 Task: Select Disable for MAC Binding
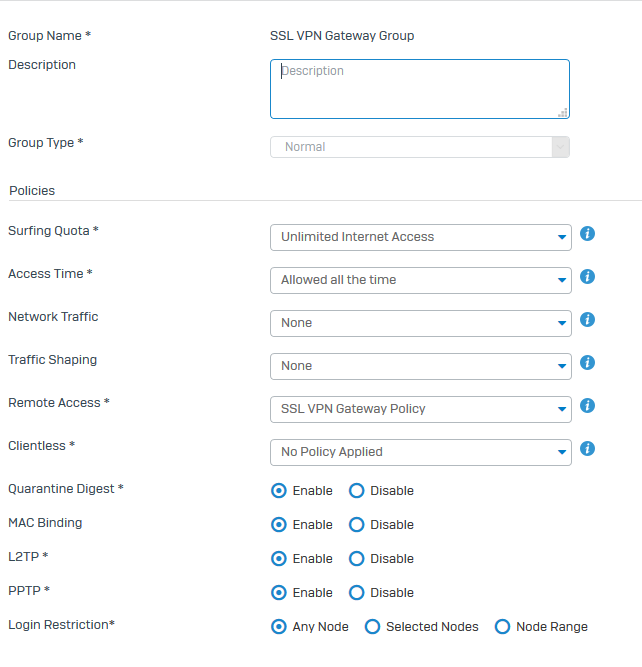(x=356, y=525)
